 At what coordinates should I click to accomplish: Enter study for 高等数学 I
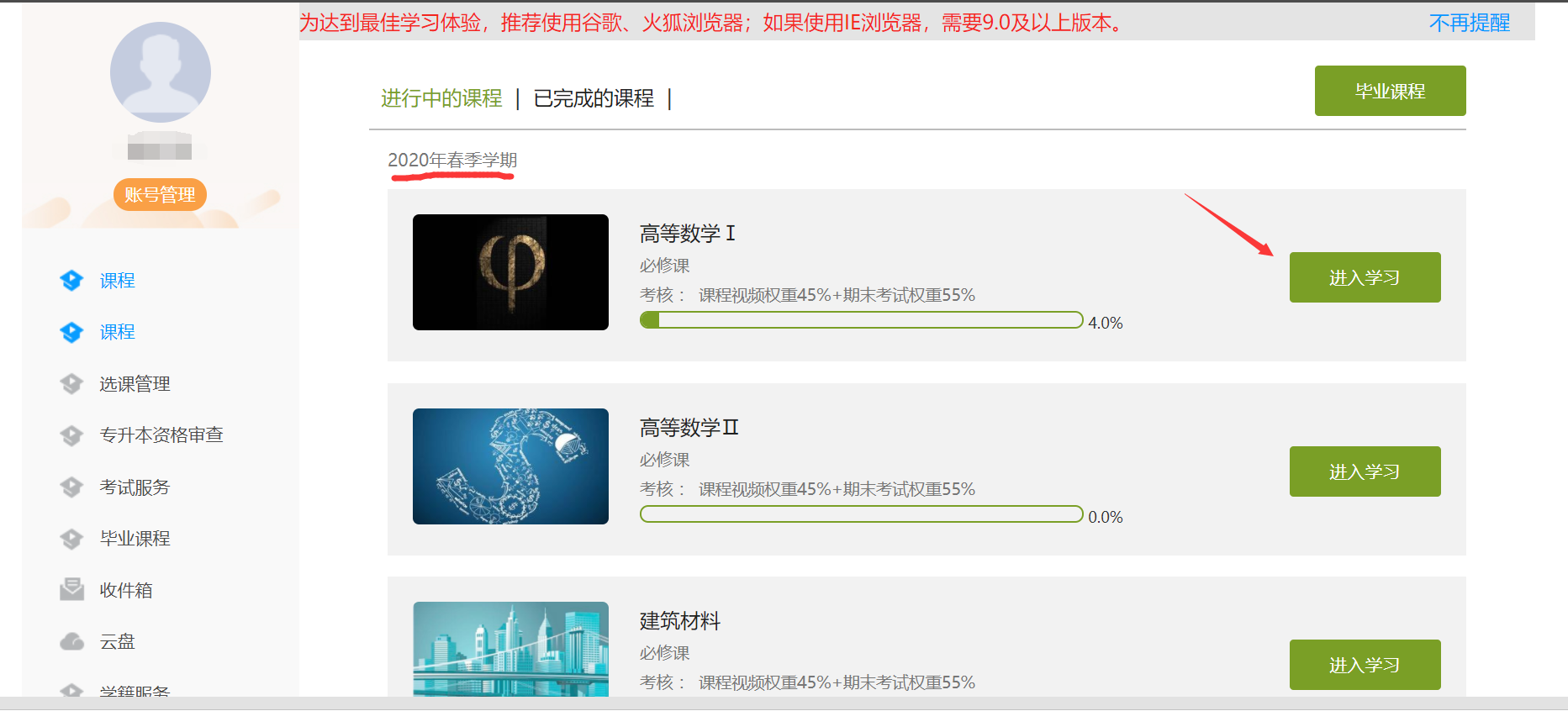point(1365,277)
